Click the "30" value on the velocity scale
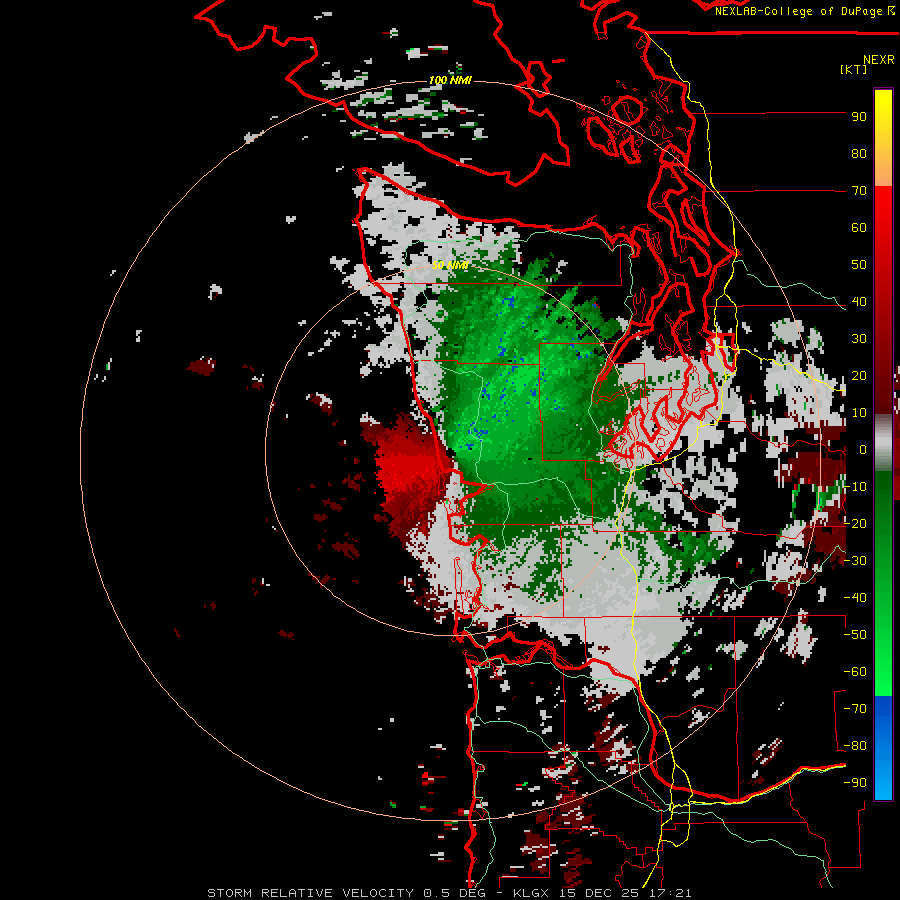900x900 pixels. click(859, 339)
